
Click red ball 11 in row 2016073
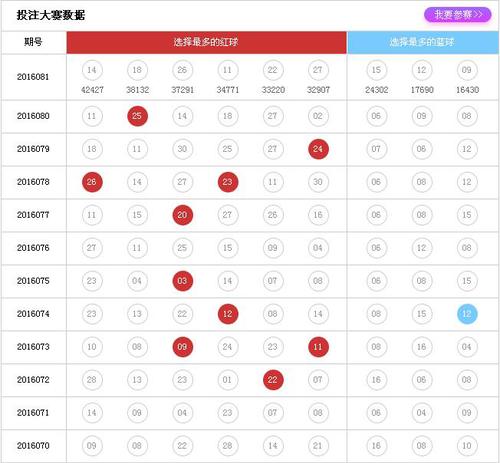[x=318, y=347]
